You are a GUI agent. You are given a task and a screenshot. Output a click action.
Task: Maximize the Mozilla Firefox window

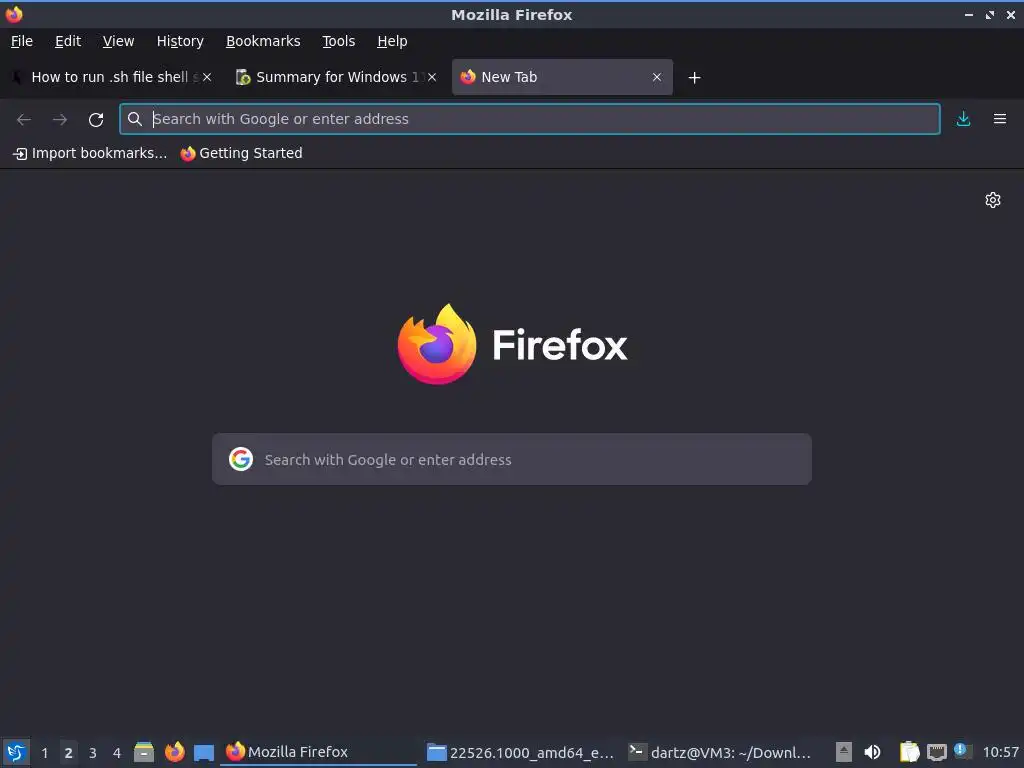990,14
